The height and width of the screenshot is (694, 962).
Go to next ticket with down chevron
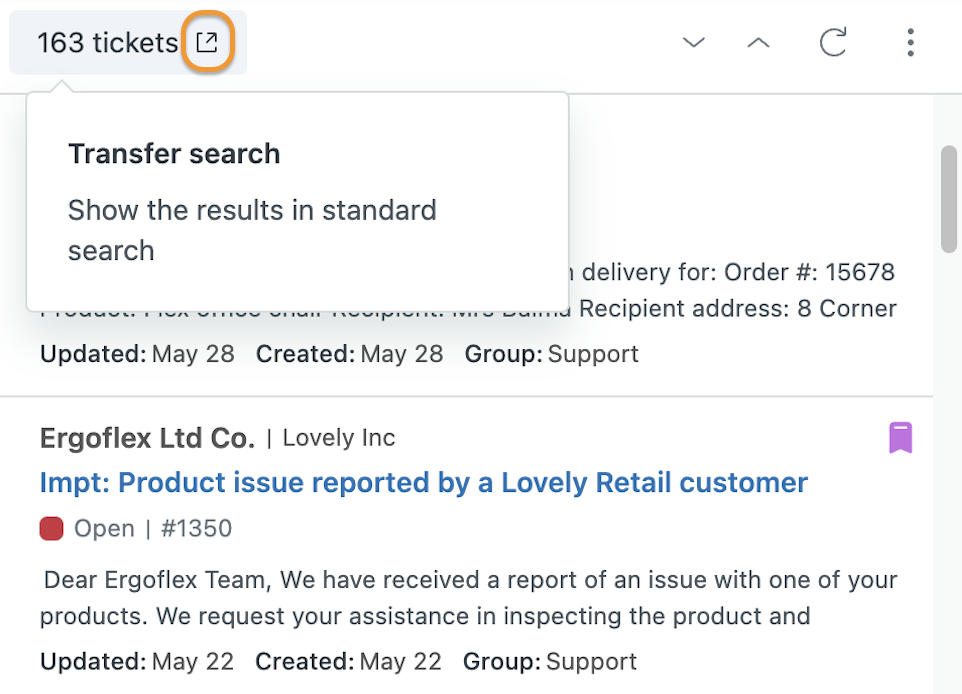tap(693, 42)
